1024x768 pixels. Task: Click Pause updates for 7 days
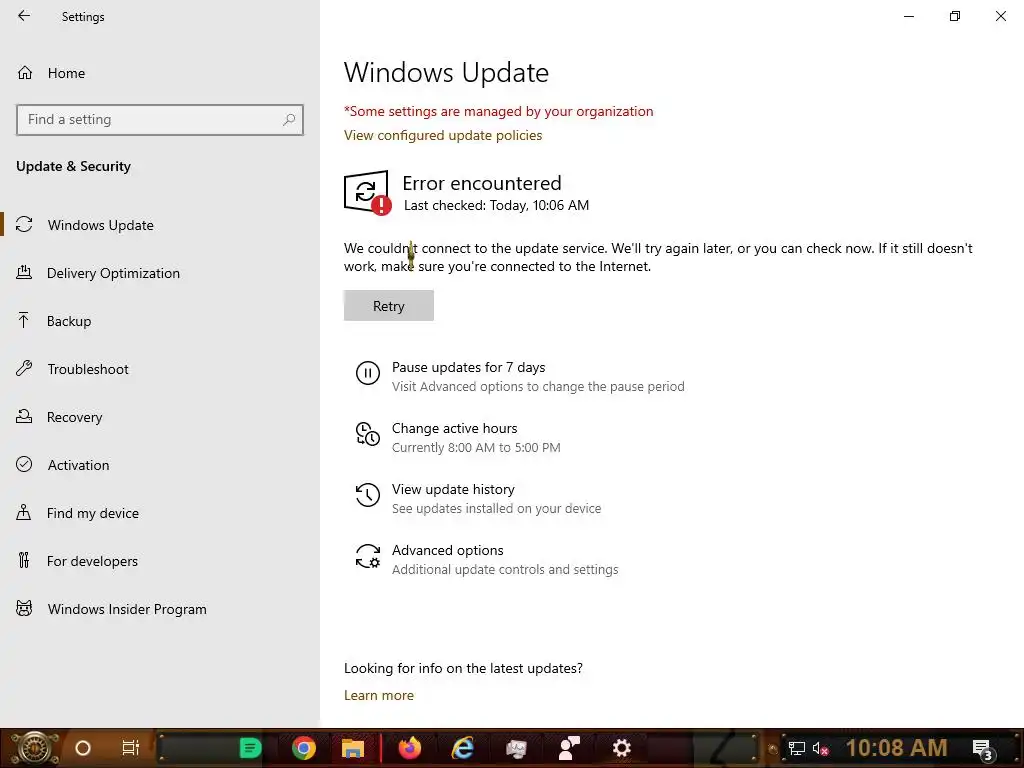(x=468, y=367)
